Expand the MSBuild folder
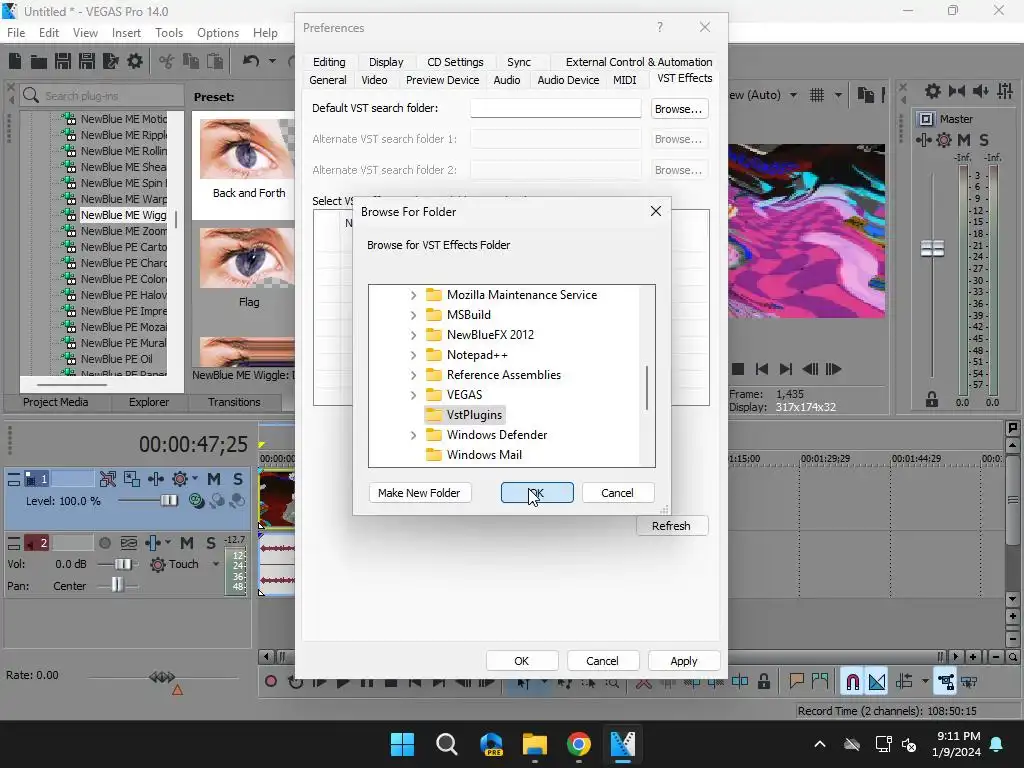The height and width of the screenshot is (768, 1024). point(413,315)
